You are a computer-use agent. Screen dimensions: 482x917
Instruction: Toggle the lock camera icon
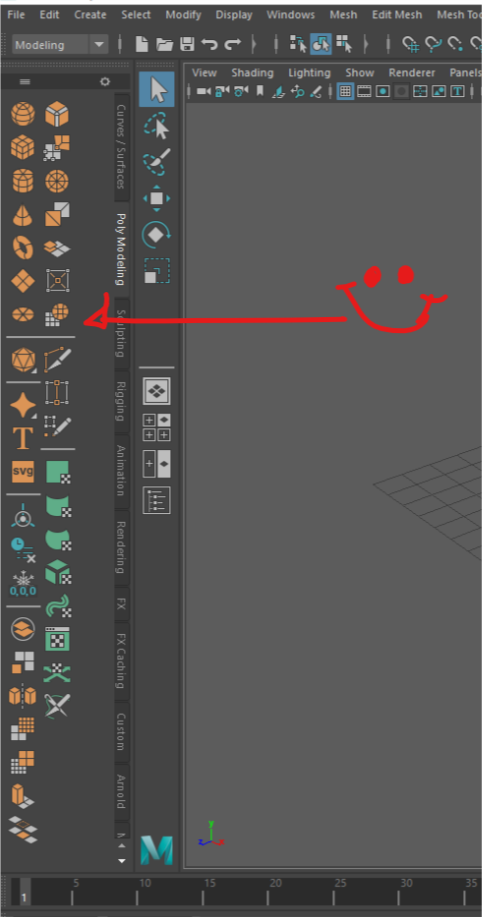(222, 91)
